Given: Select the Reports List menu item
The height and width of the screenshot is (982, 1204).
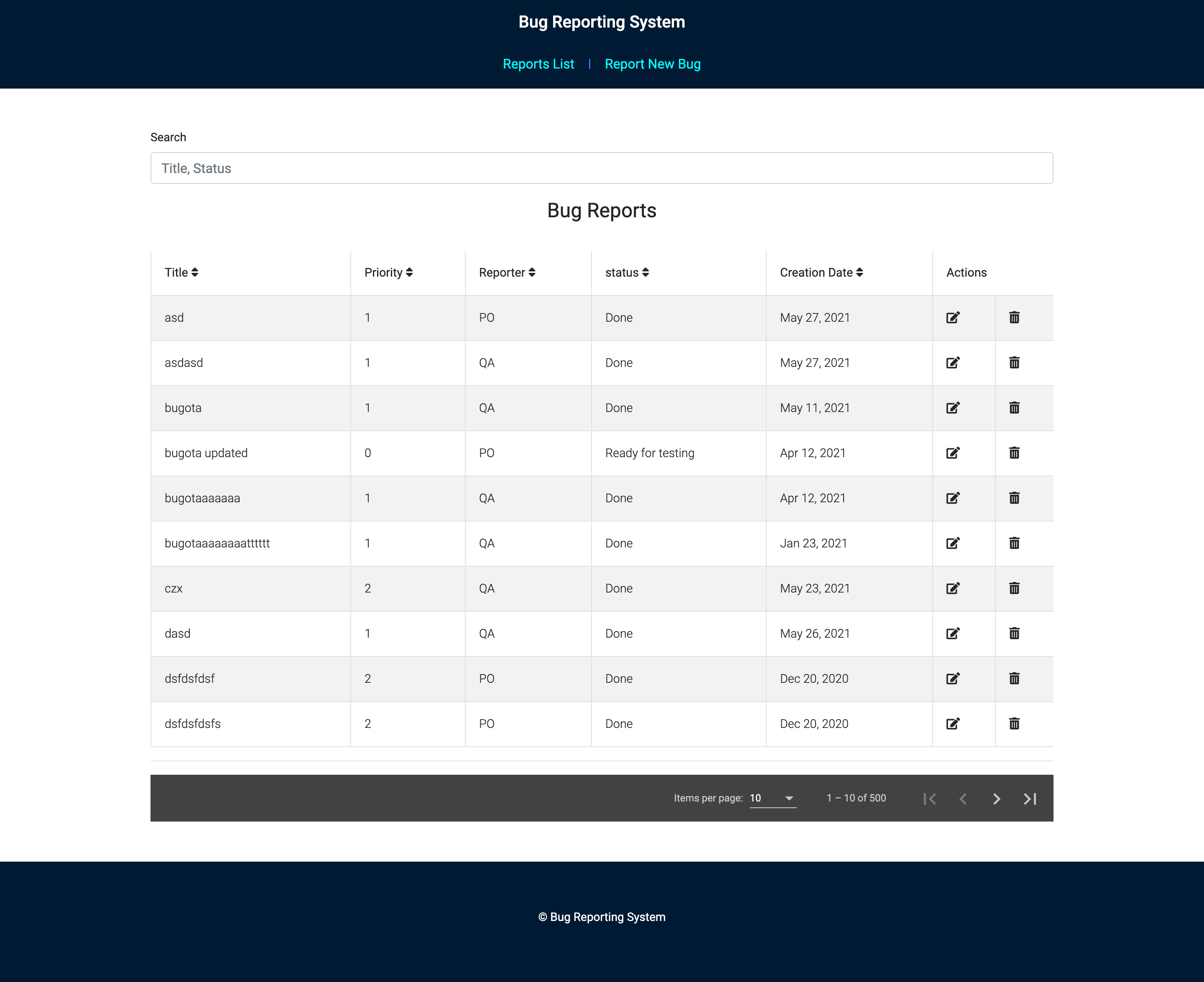Looking at the screenshot, I should coord(538,64).
